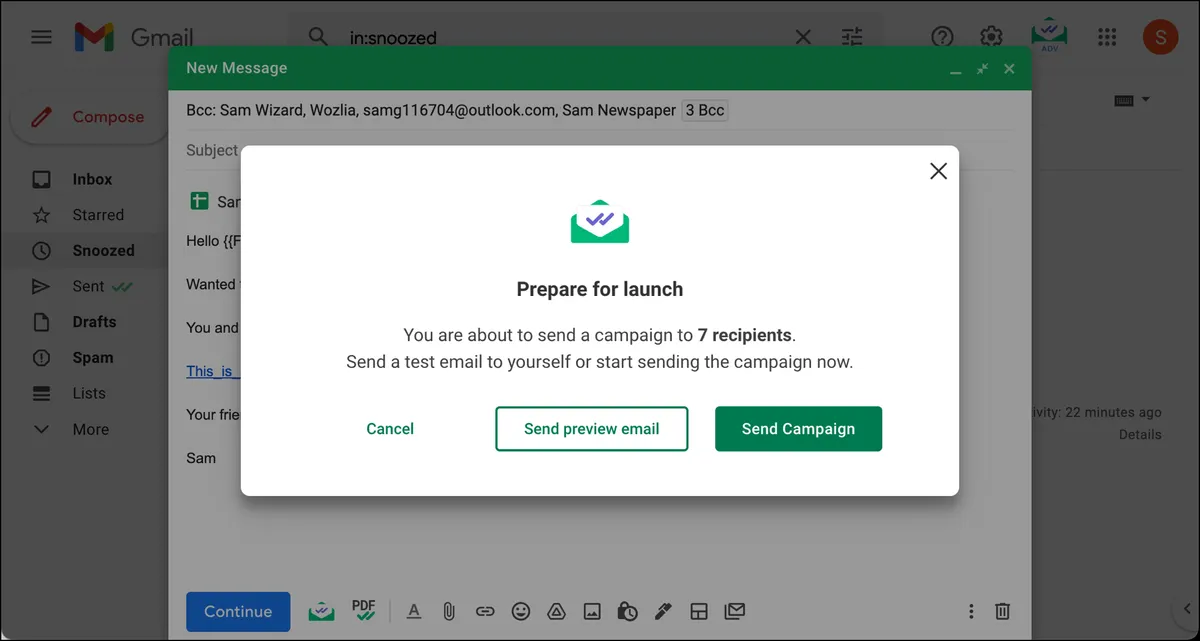Open Lists in the sidebar
1200x641 pixels.
[x=89, y=393]
